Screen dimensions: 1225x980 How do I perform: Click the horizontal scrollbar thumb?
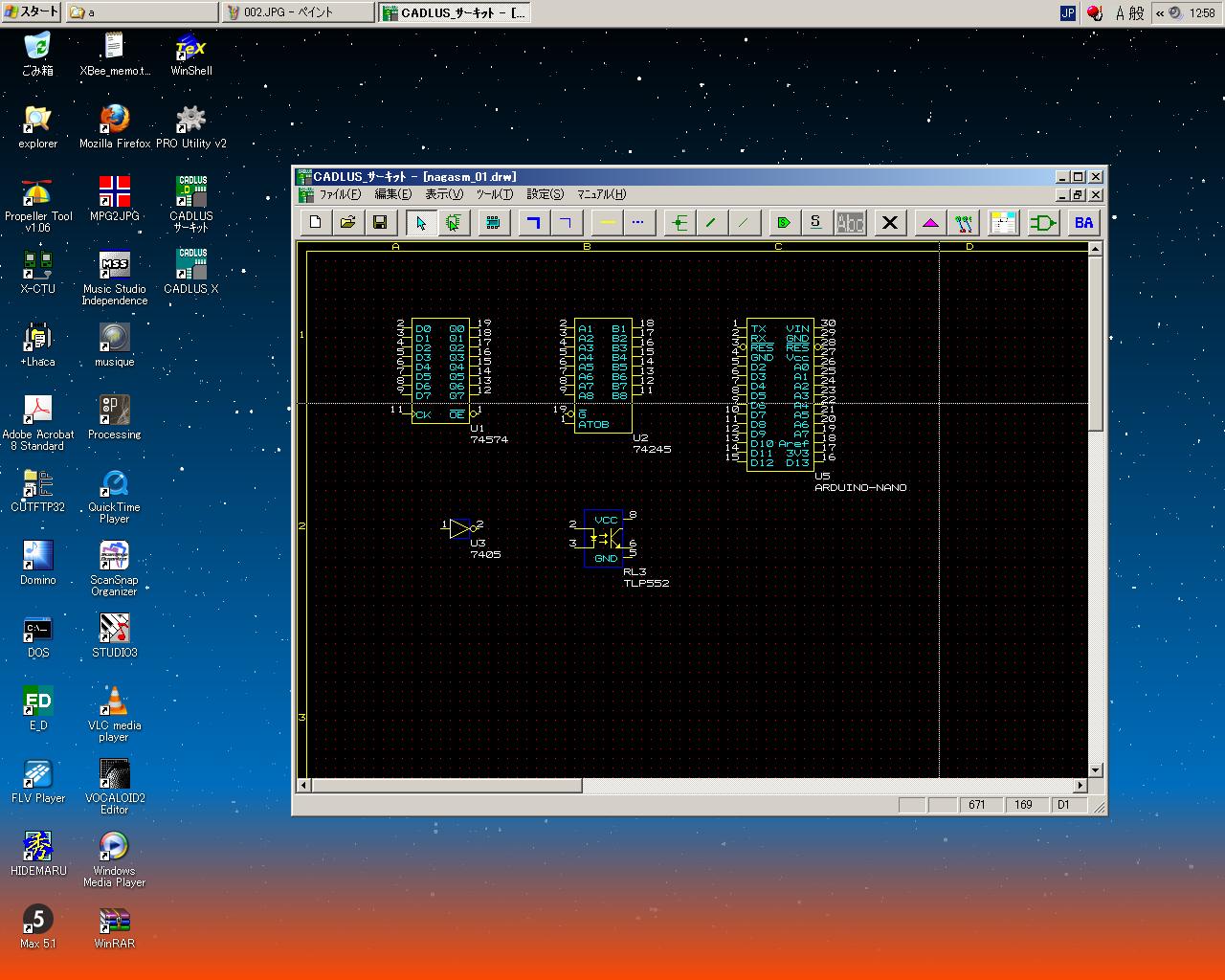tap(447, 786)
